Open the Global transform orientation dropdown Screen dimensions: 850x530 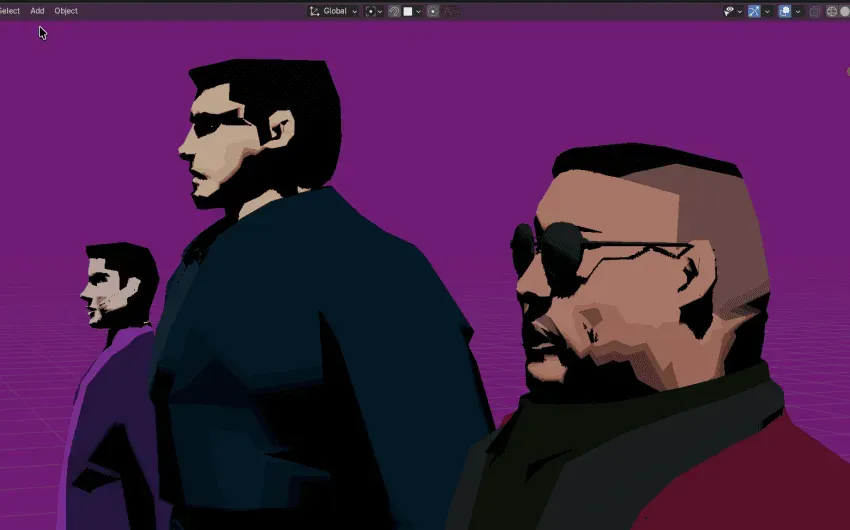tap(333, 11)
